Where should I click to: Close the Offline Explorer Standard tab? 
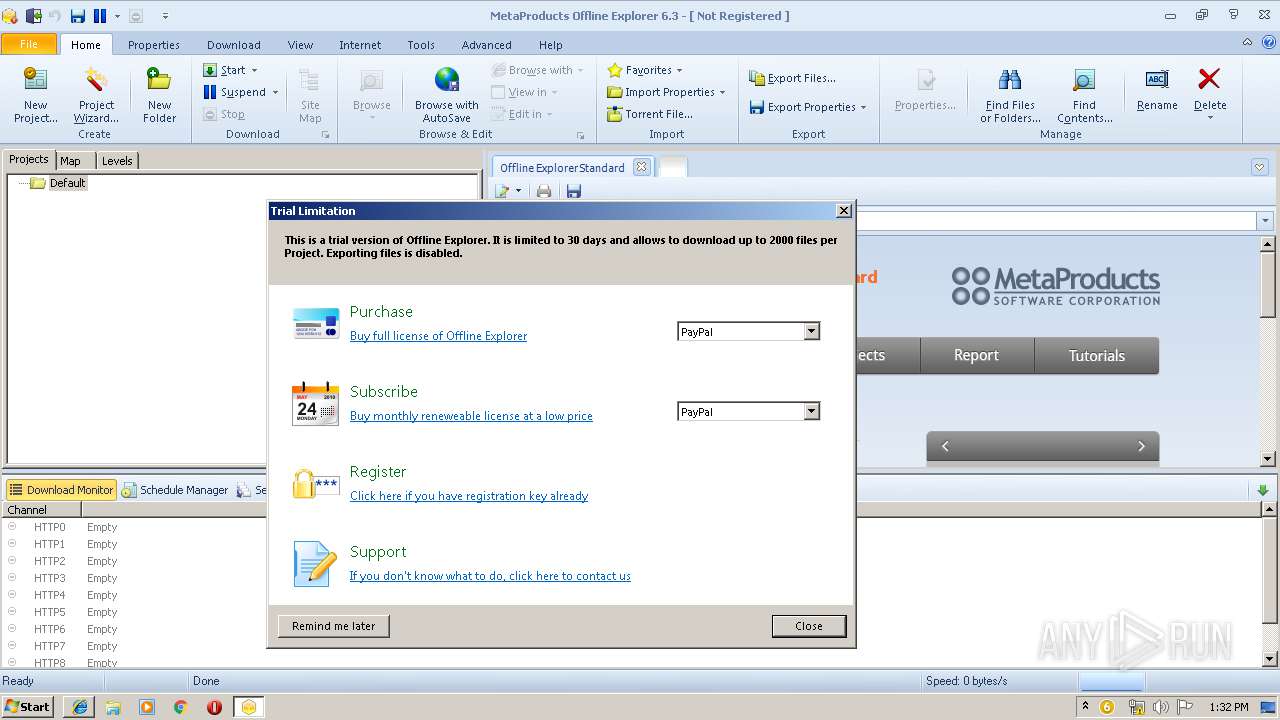(641, 167)
